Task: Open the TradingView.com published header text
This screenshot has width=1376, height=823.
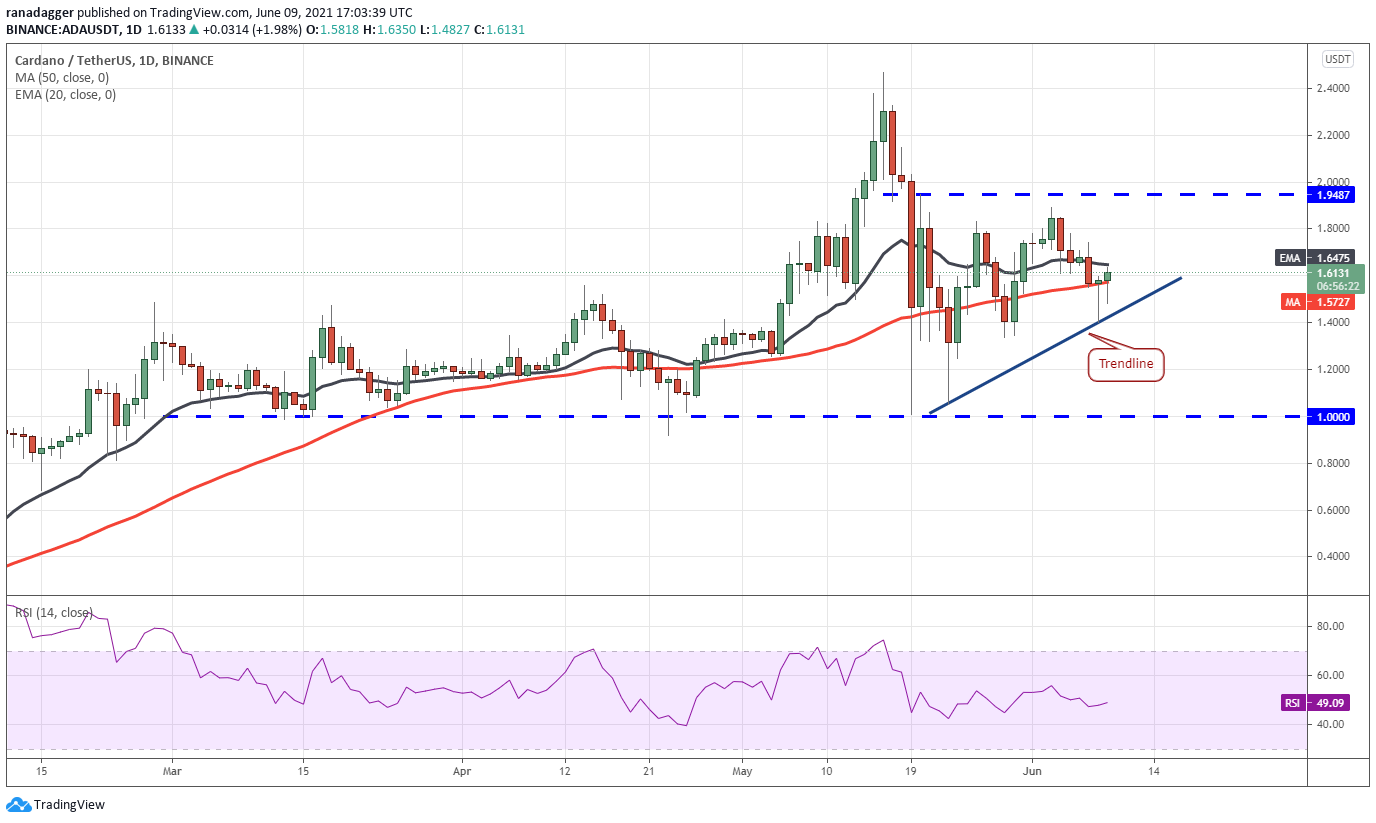Action: pyautogui.click(x=195, y=14)
